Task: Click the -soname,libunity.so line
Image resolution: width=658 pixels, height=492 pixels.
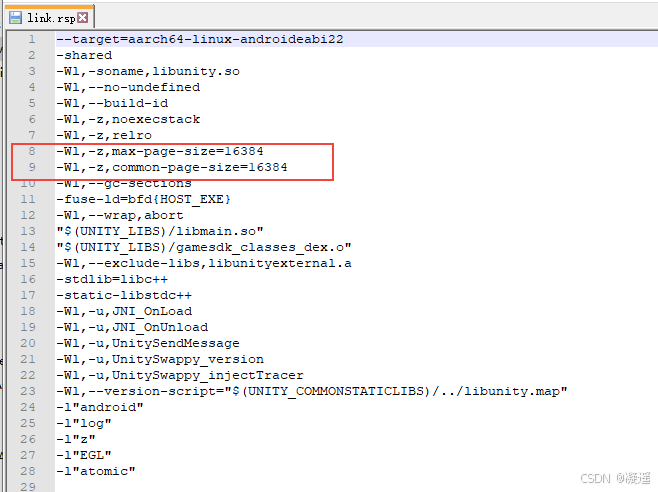Action: [x=148, y=71]
